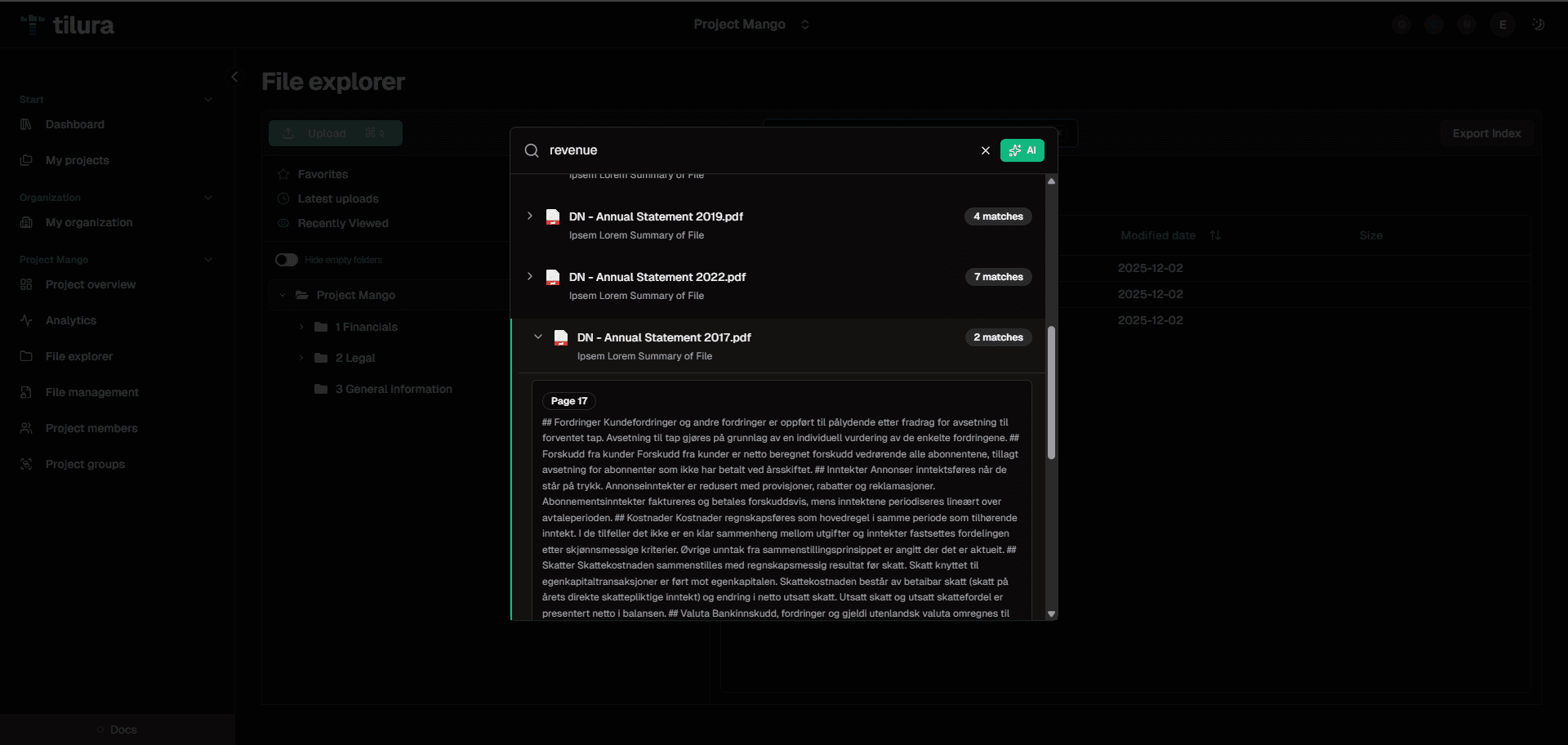
Task: Click the search magnifier icon
Action: pos(532,150)
